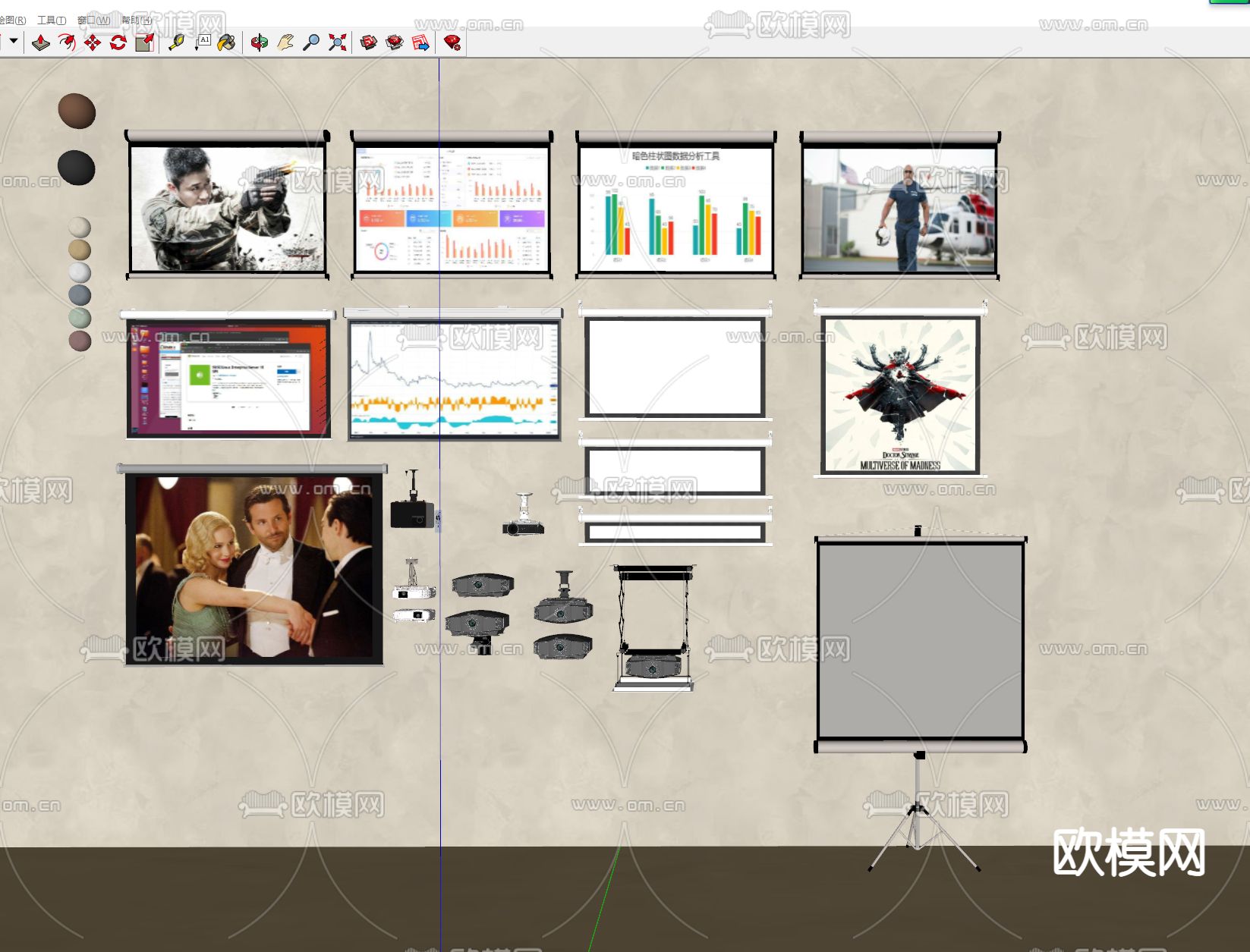The image size is (1250, 952).
Task: Select the orange dashboard charts screen
Action: 452,205
